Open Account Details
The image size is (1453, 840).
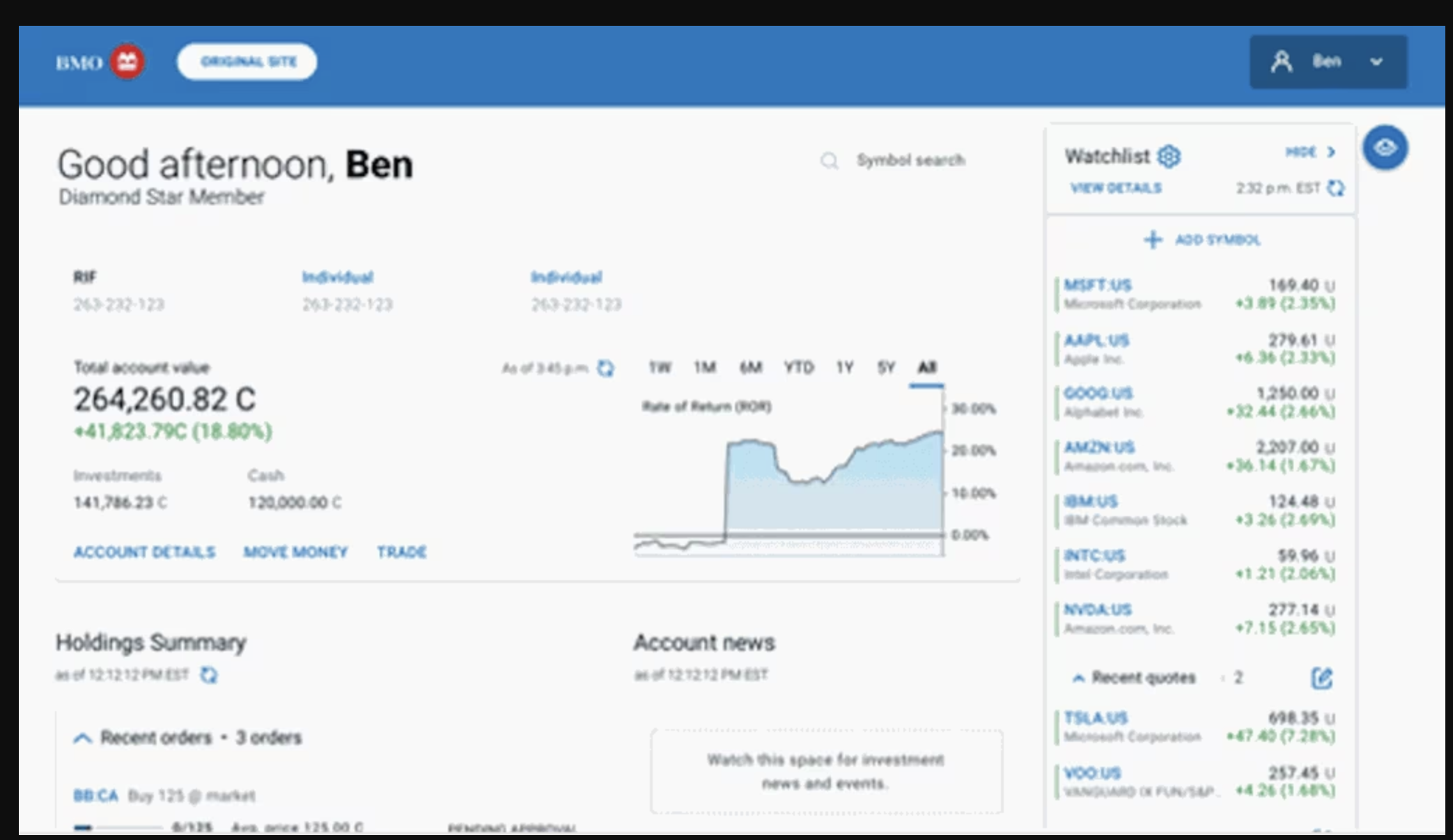144,552
